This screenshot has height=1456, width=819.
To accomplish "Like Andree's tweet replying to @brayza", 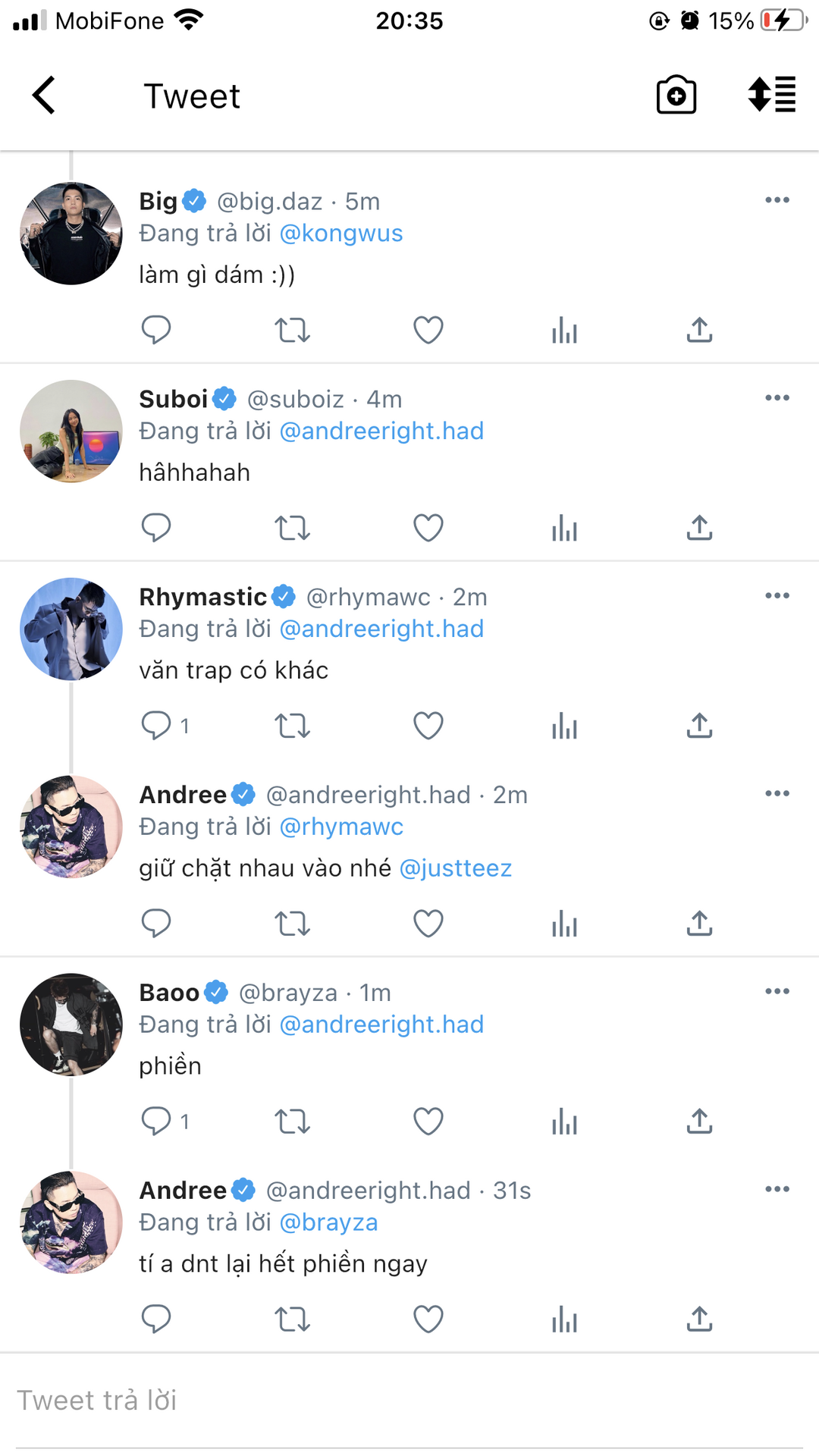I will [x=428, y=1319].
